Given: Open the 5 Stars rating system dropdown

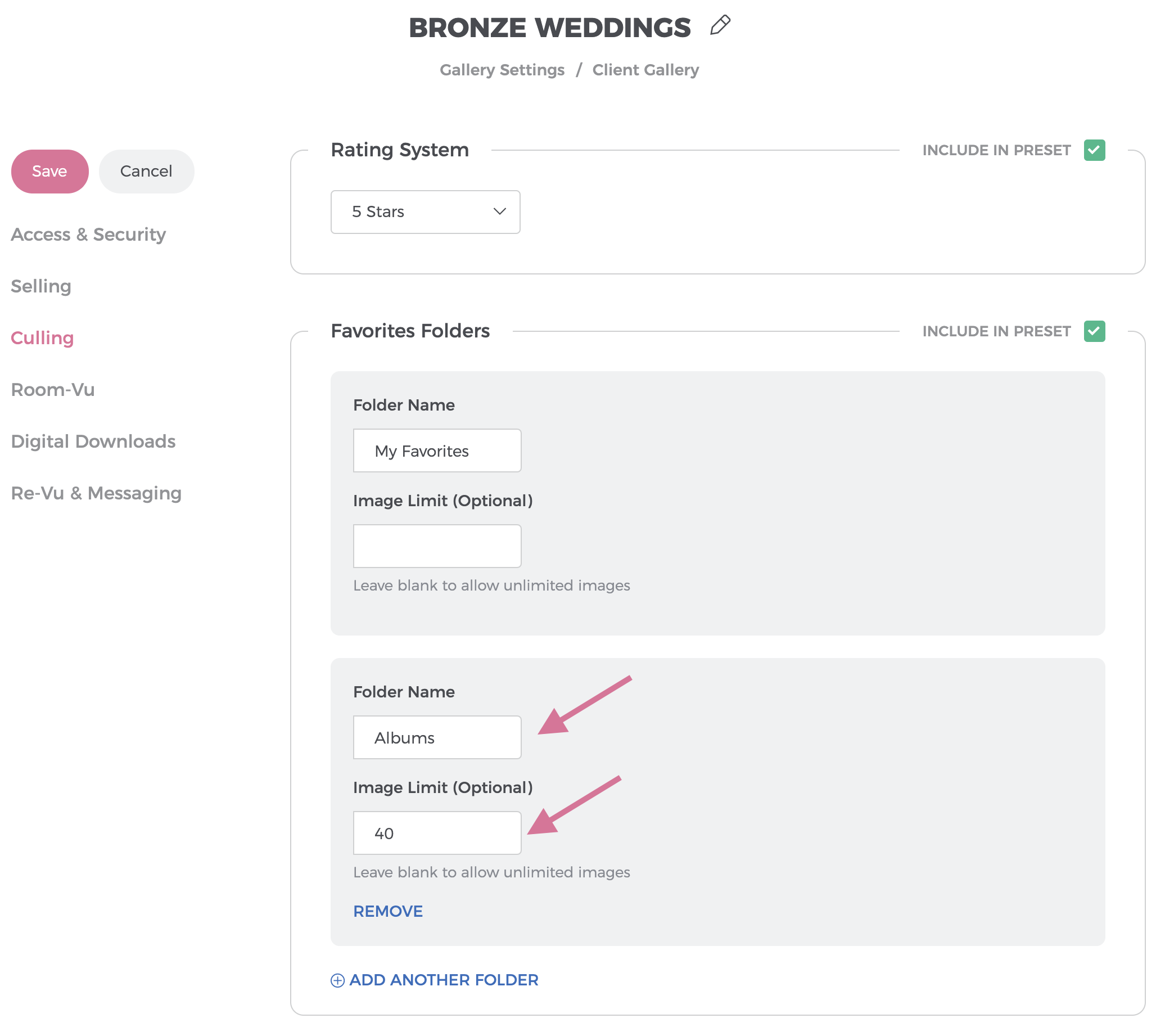Looking at the screenshot, I should point(425,211).
